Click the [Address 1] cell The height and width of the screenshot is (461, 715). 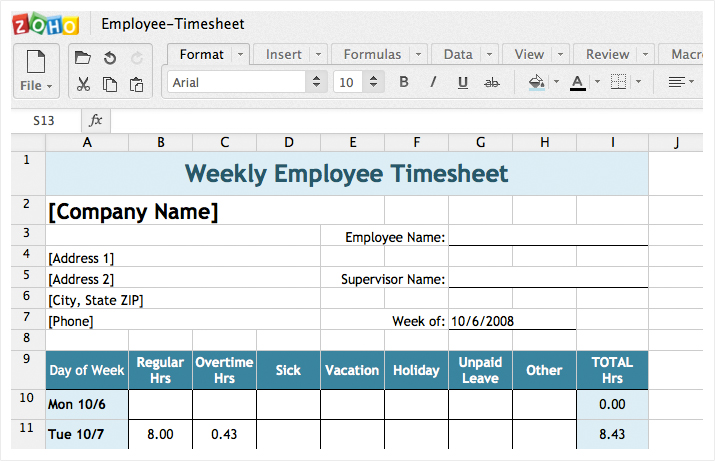tap(183, 258)
